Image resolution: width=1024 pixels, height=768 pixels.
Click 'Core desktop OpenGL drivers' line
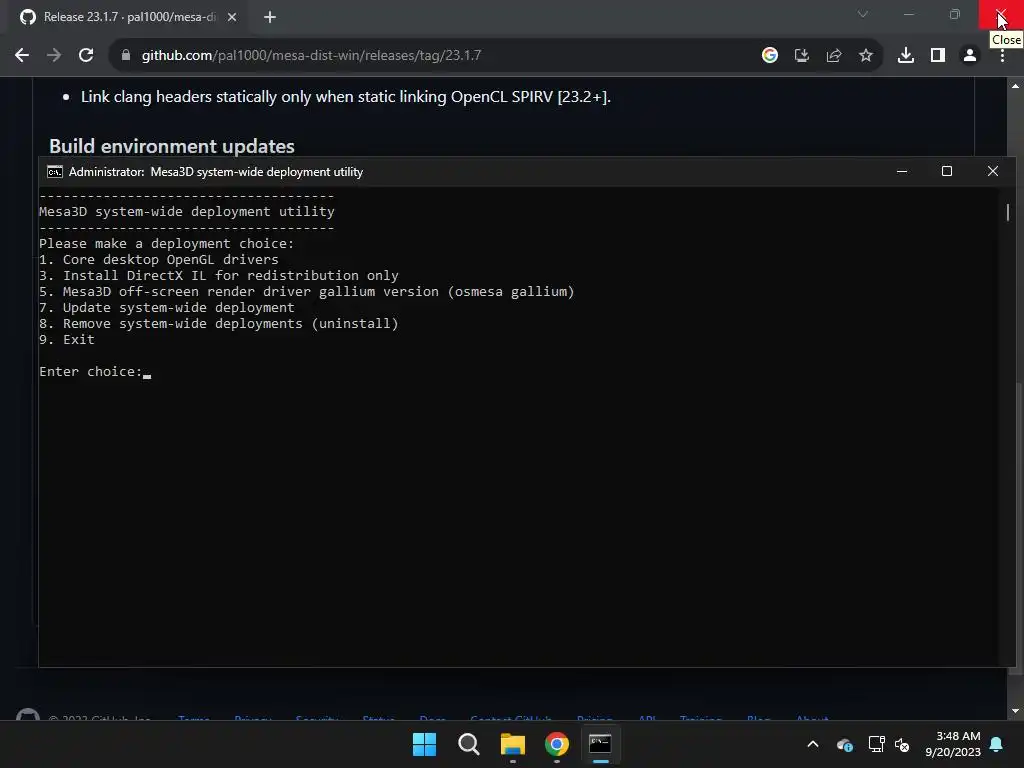pyautogui.click(x=159, y=259)
